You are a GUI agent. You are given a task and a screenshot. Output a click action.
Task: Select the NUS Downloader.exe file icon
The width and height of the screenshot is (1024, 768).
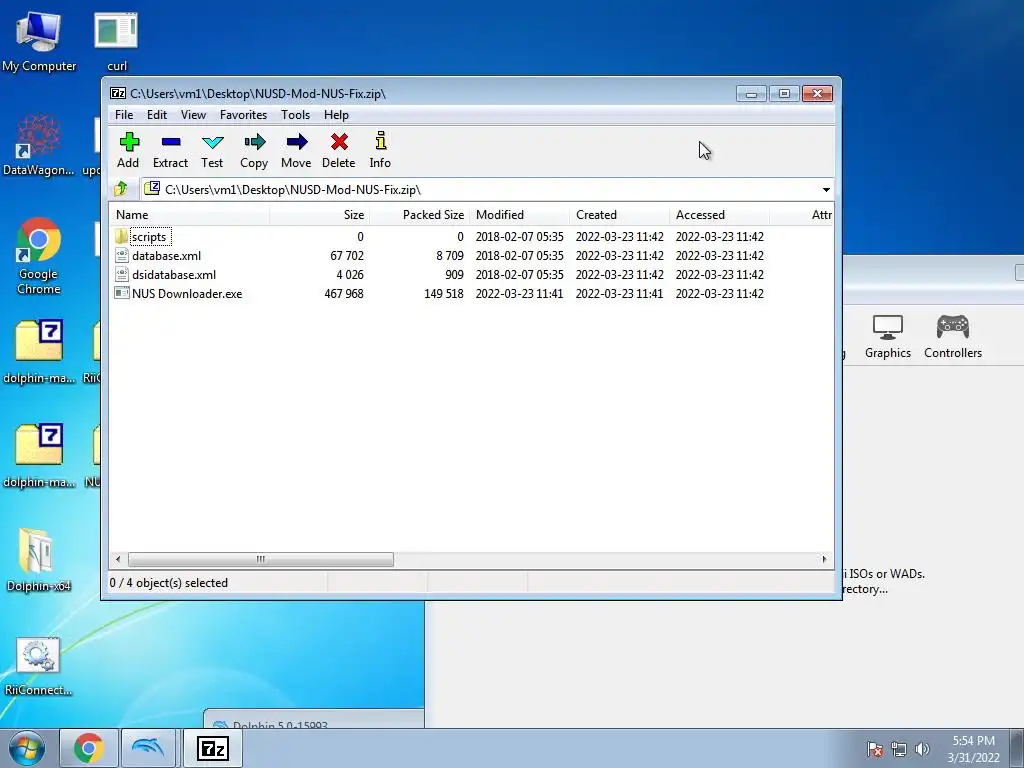(x=121, y=293)
